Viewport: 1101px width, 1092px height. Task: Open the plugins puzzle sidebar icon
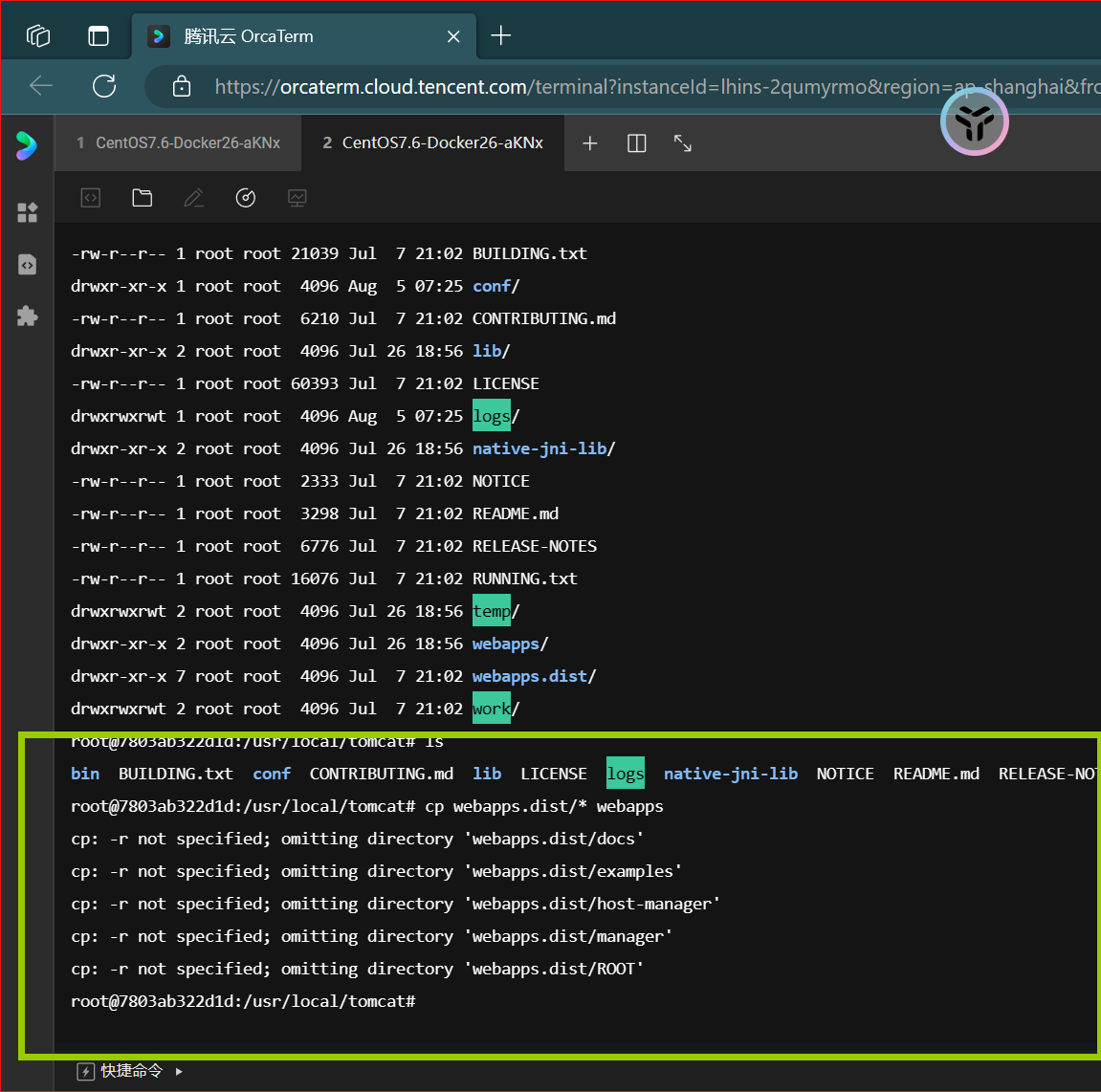click(28, 316)
